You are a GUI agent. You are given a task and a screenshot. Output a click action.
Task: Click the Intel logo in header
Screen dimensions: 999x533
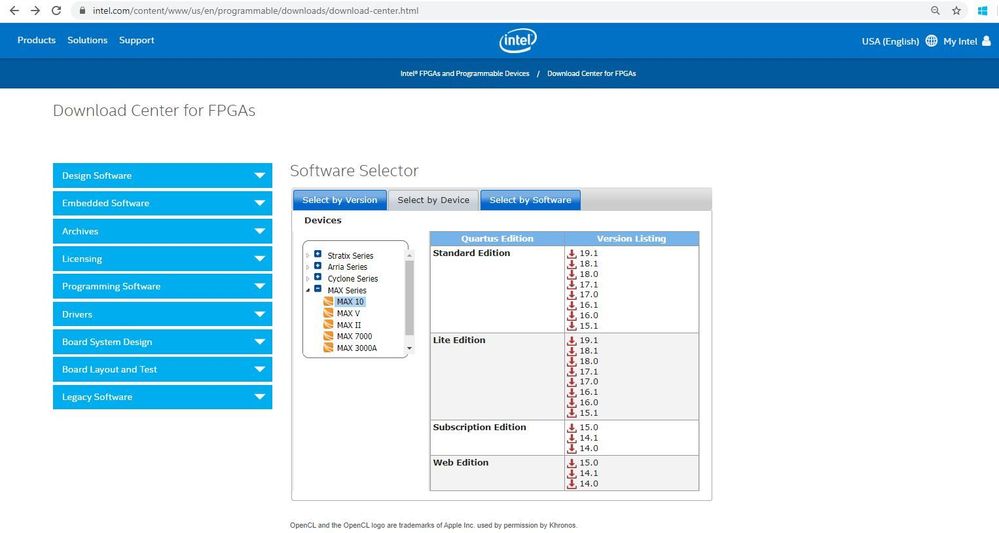[x=517, y=41]
